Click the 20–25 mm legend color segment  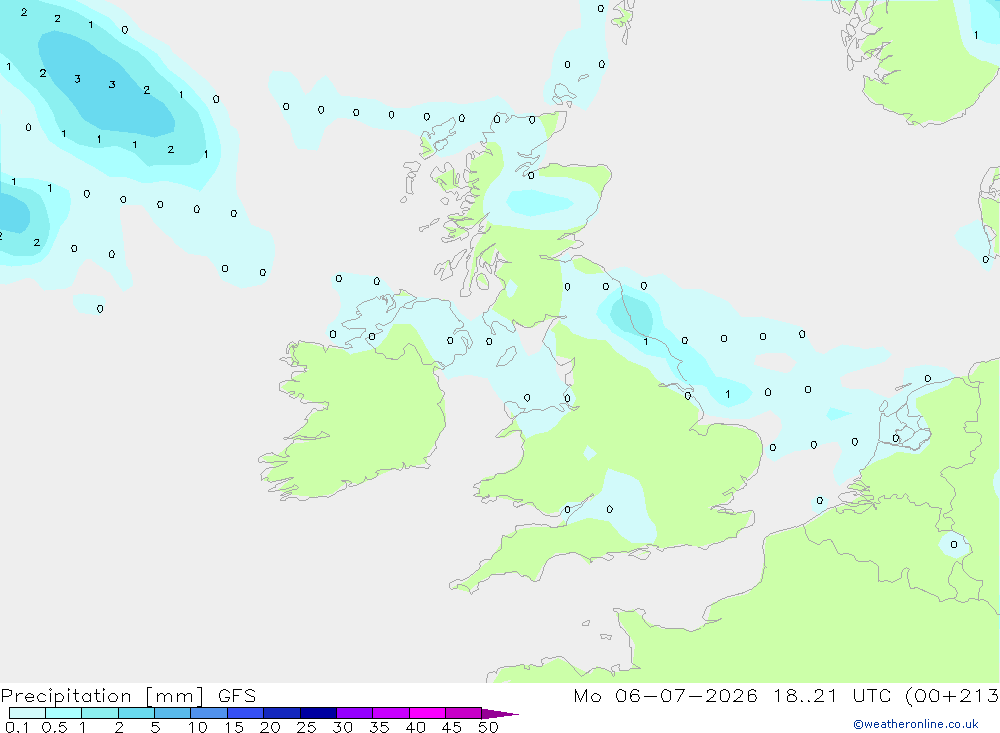pyautogui.click(x=281, y=713)
